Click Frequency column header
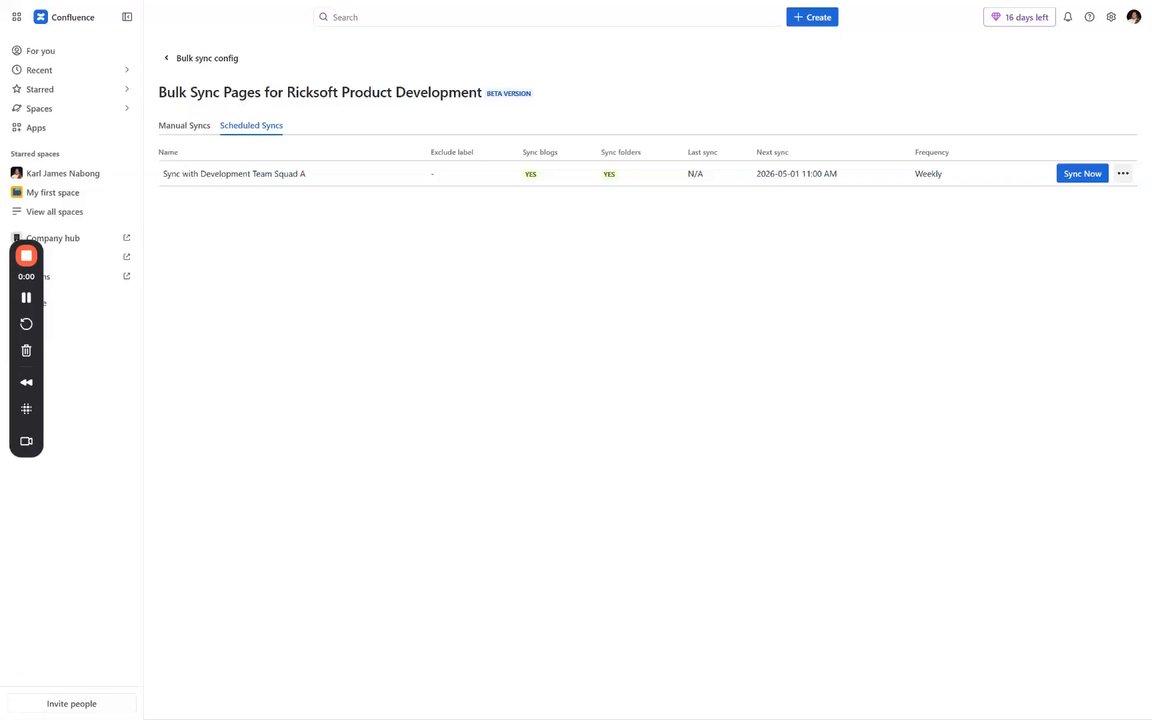 932,152
